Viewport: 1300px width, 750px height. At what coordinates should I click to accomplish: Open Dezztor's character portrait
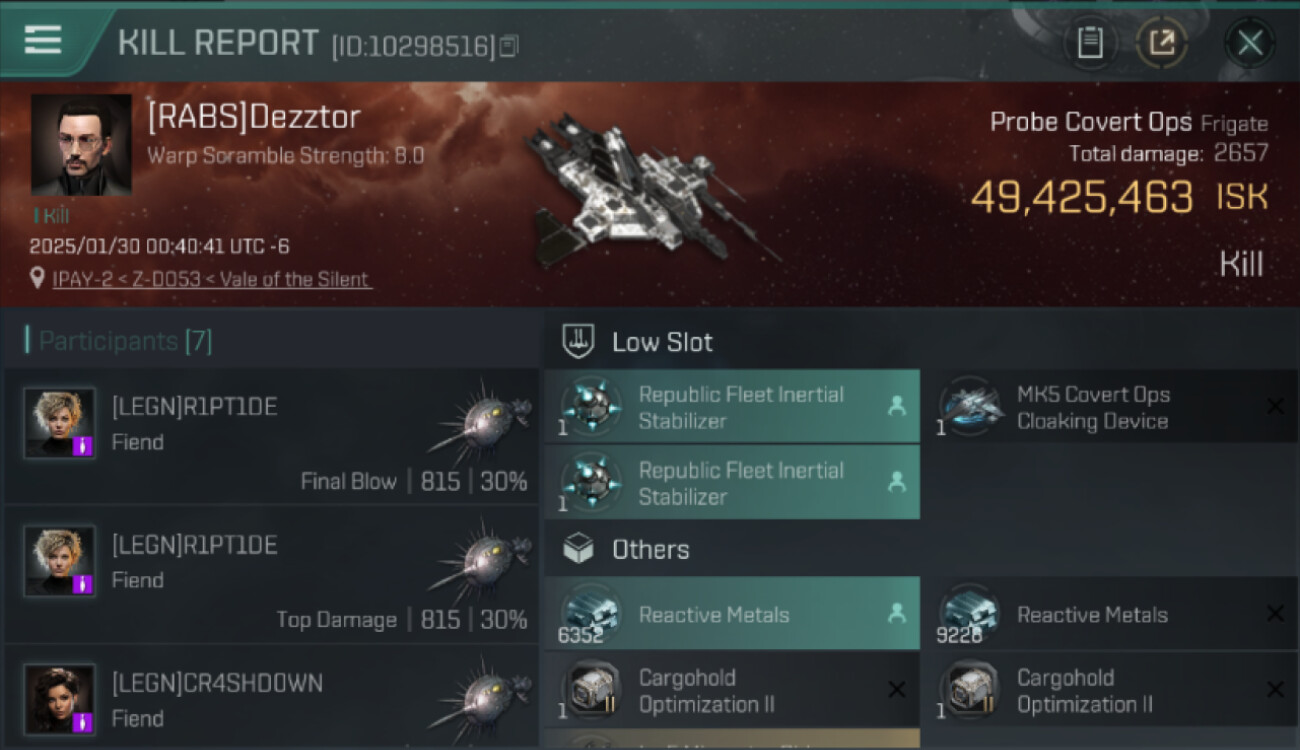(x=81, y=145)
